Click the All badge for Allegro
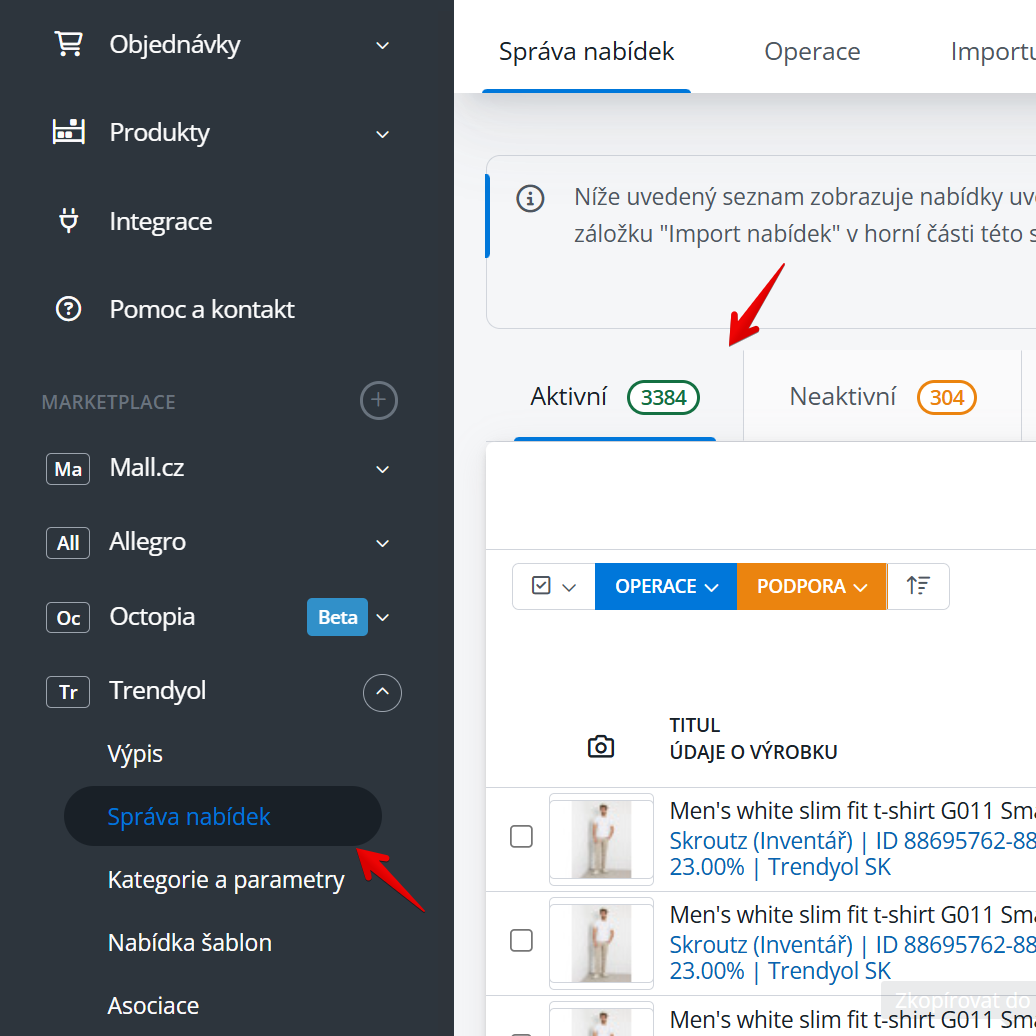Screen dimensions: 1036x1036 [x=68, y=542]
